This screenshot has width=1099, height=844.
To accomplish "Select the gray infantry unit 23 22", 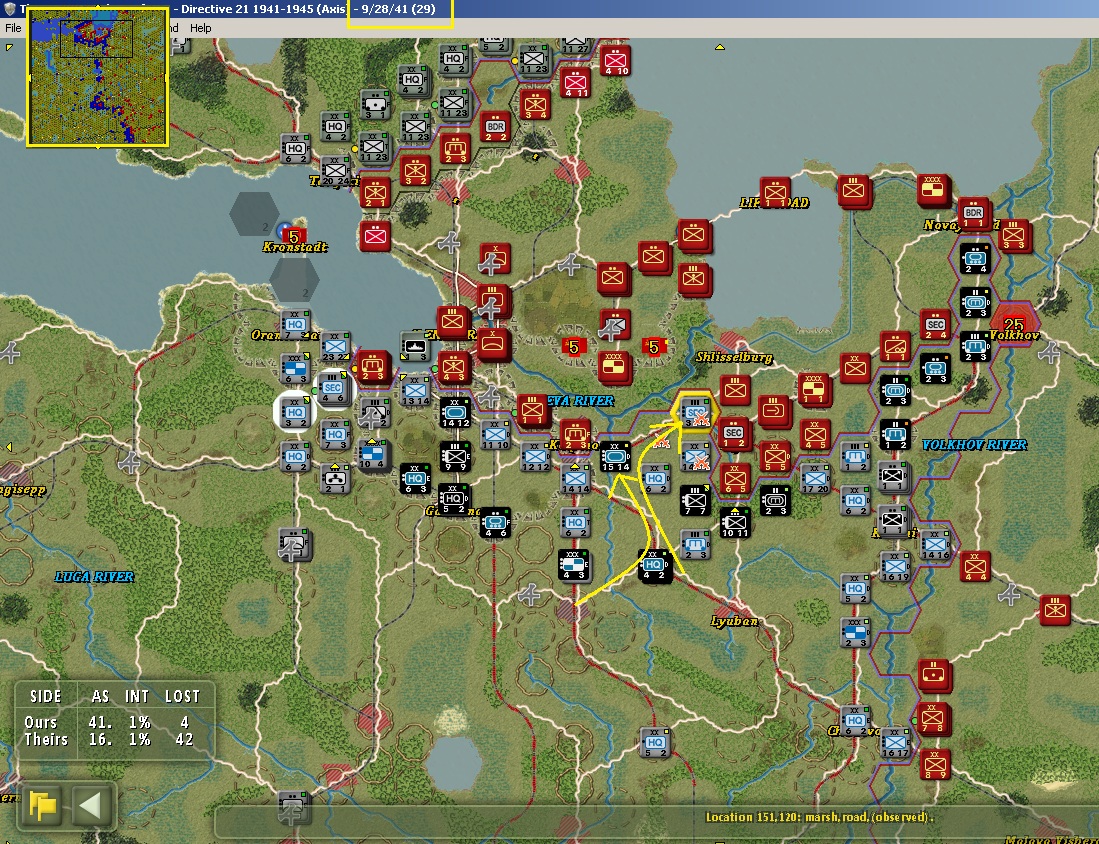I will tap(335, 347).
